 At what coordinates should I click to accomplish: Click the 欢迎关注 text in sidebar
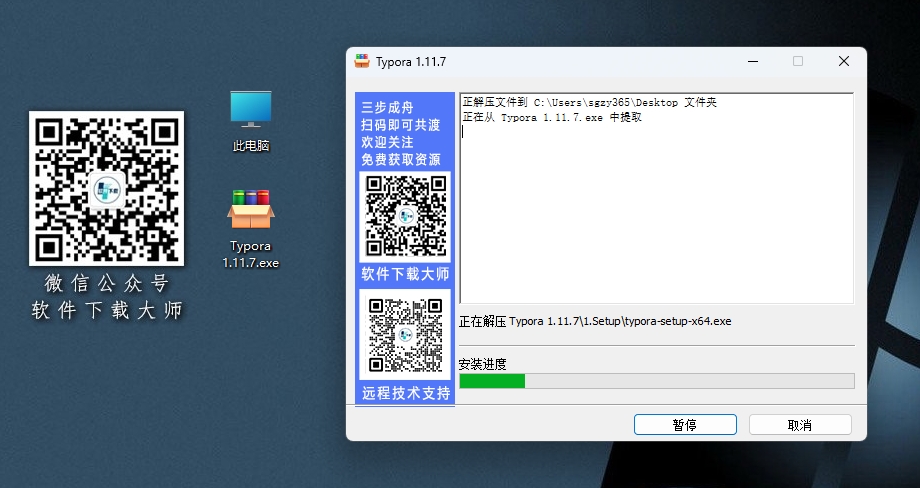click(x=388, y=142)
